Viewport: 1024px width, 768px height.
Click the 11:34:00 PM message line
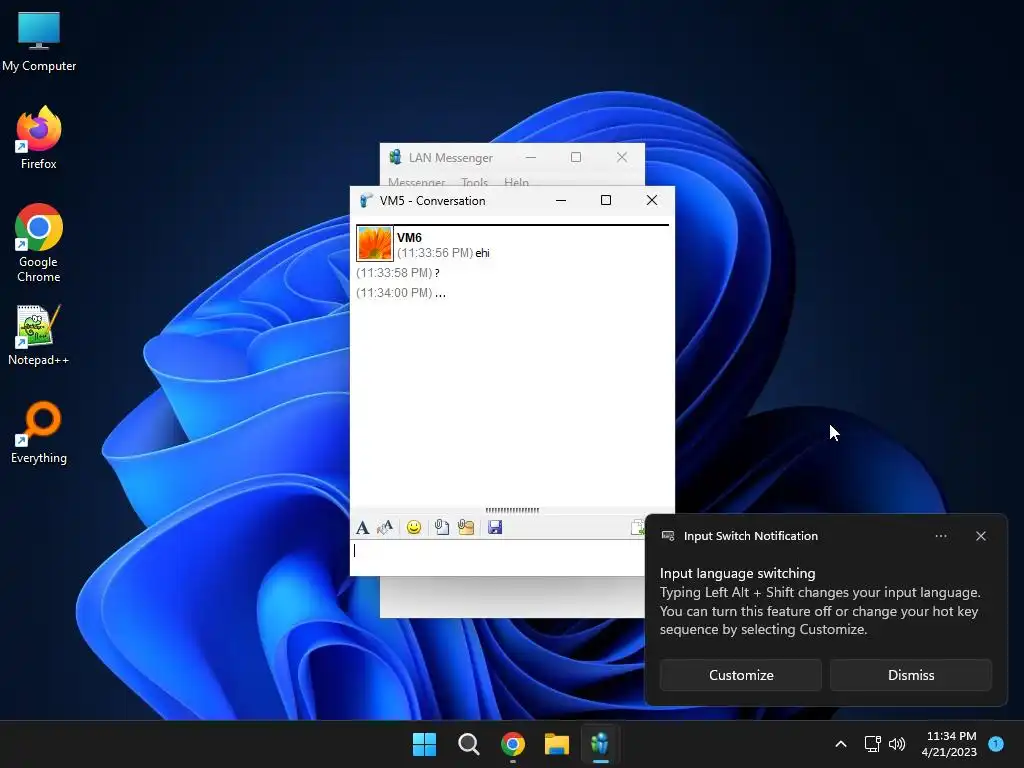(401, 293)
